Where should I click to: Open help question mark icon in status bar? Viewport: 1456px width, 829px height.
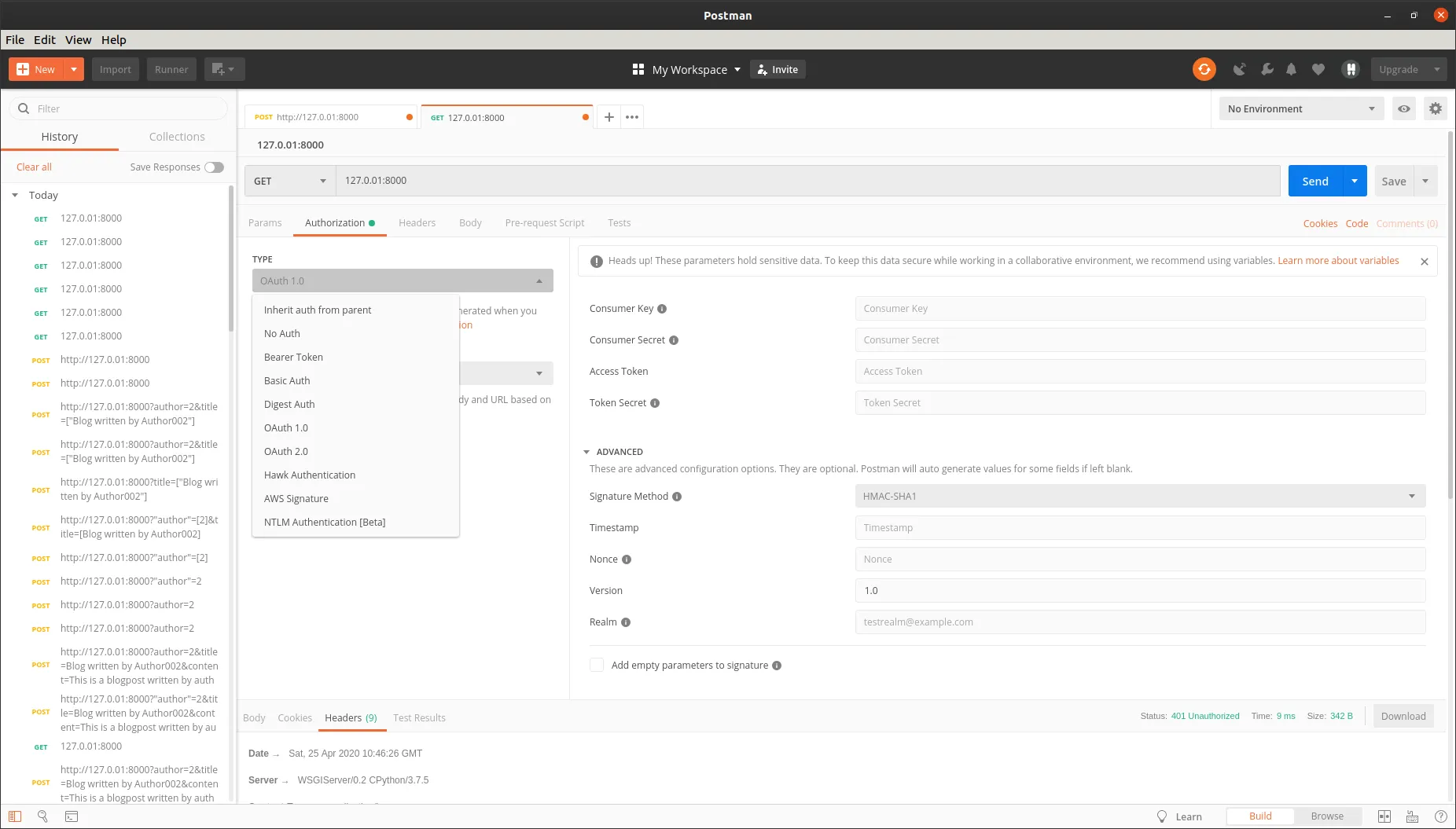pos(1441,816)
